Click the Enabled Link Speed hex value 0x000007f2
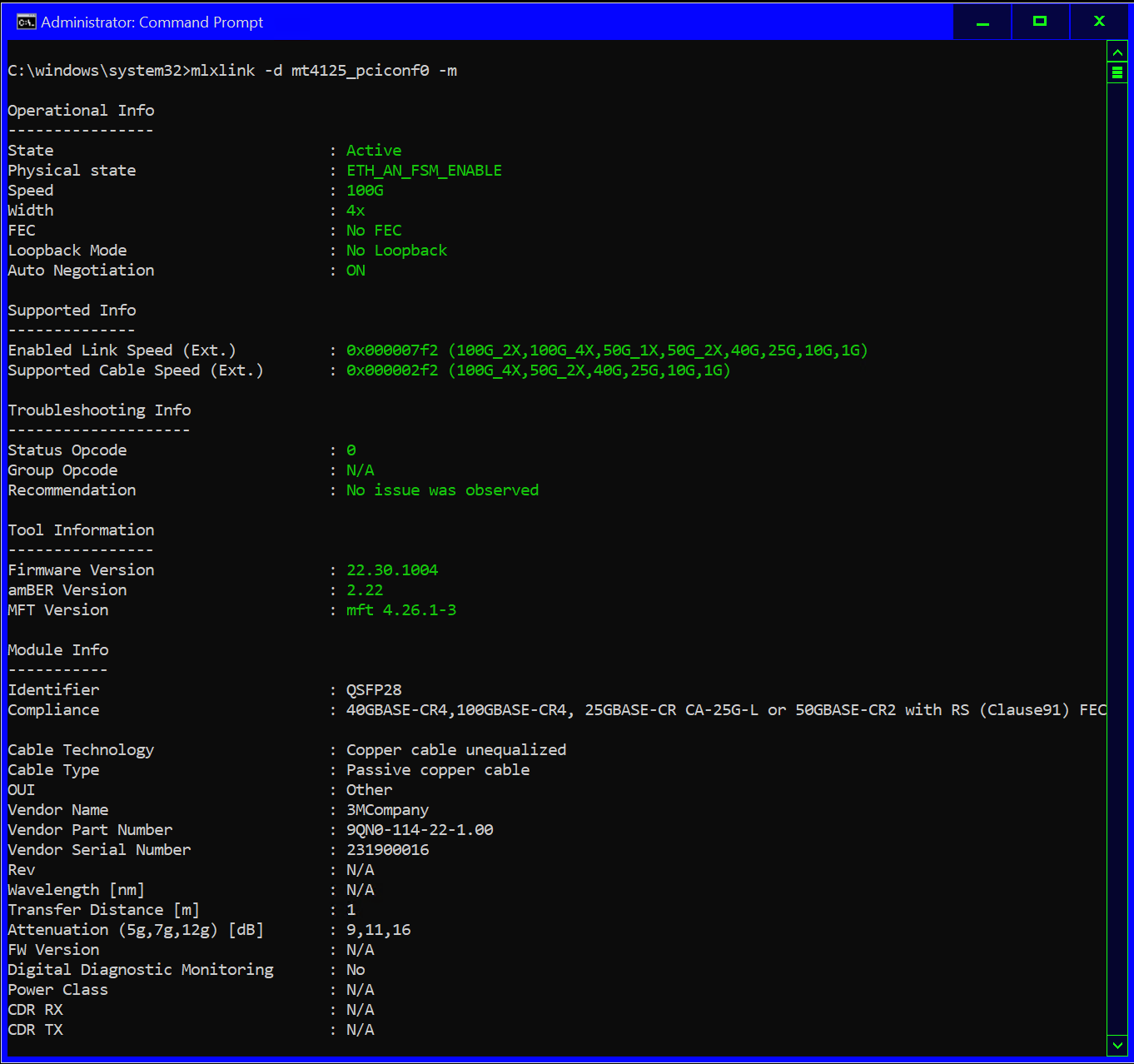The height and width of the screenshot is (1064, 1134). click(x=392, y=351)
